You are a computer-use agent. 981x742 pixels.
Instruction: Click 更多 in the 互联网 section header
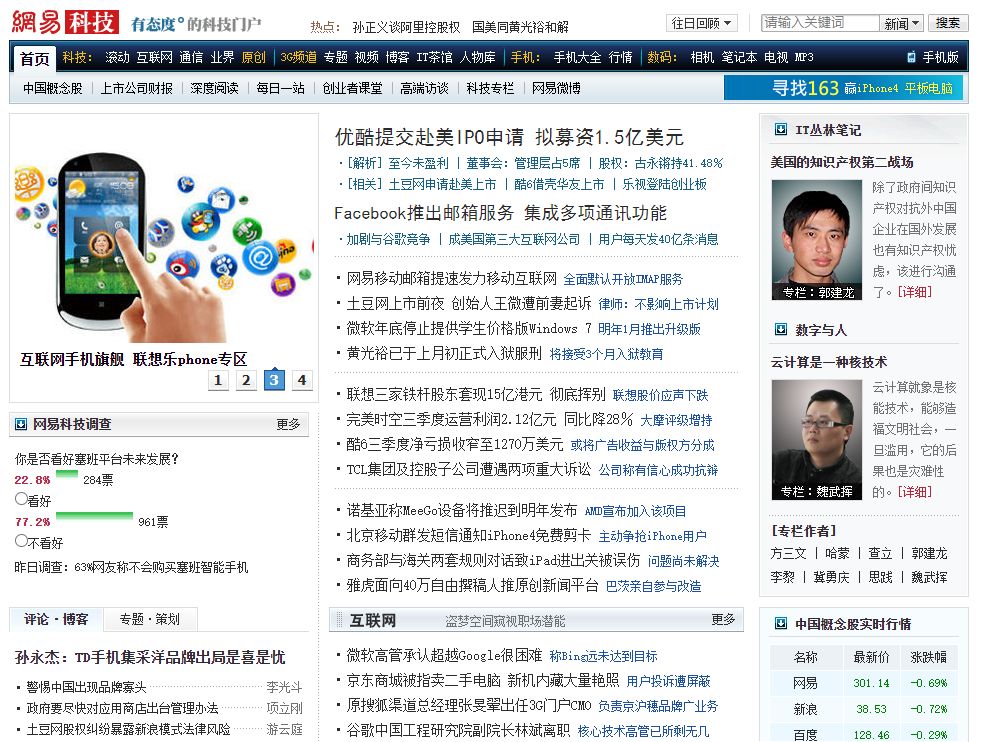(x=723, y=620)
